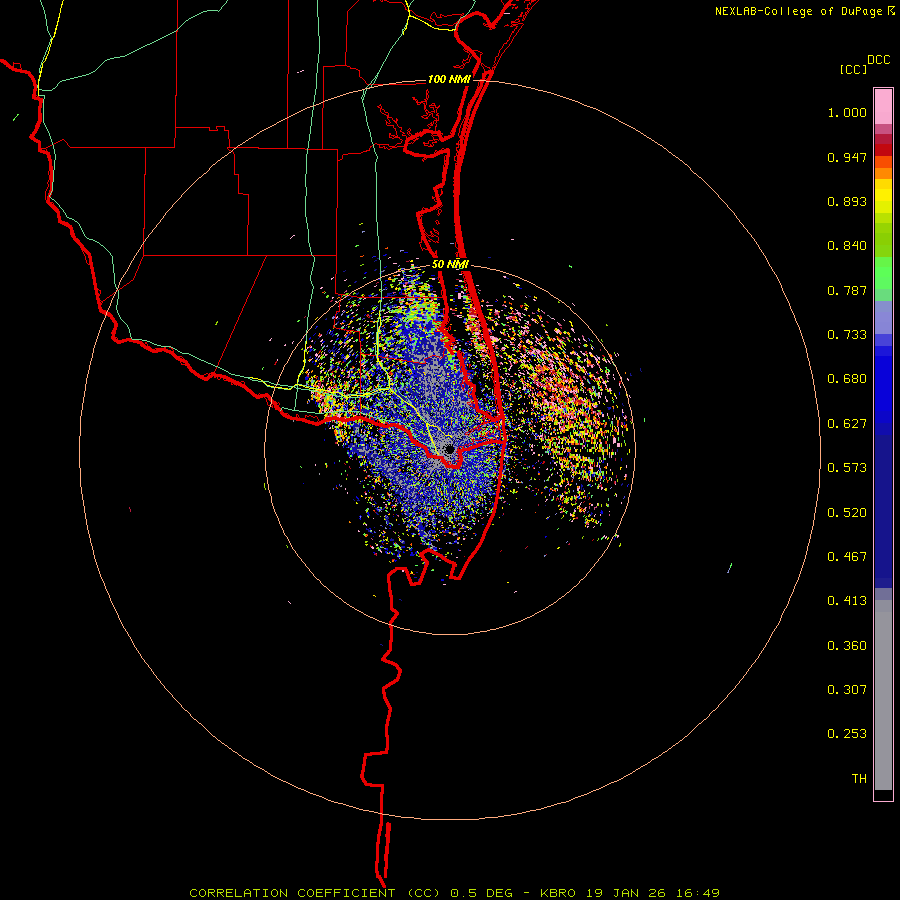This screenshot has width=900, height=900.
Task: Click the KBRO station ID in caption
Action: pyautogui.click(x=560, y=893)
